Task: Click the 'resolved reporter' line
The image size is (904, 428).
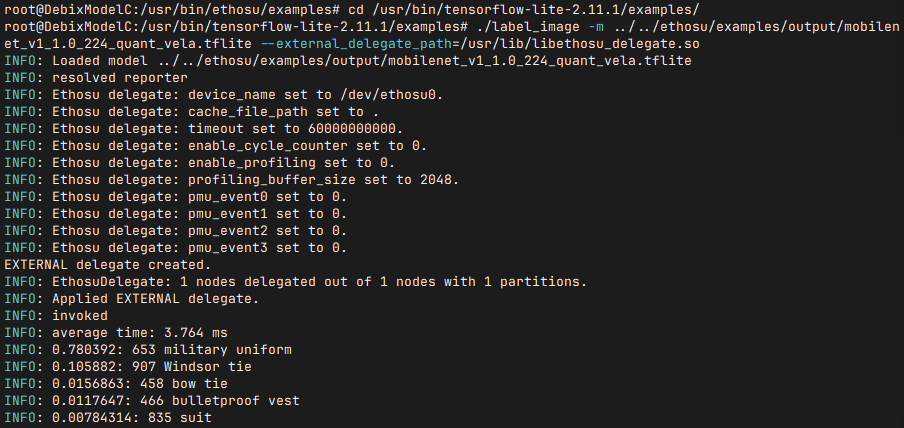Action: point(96,77)
